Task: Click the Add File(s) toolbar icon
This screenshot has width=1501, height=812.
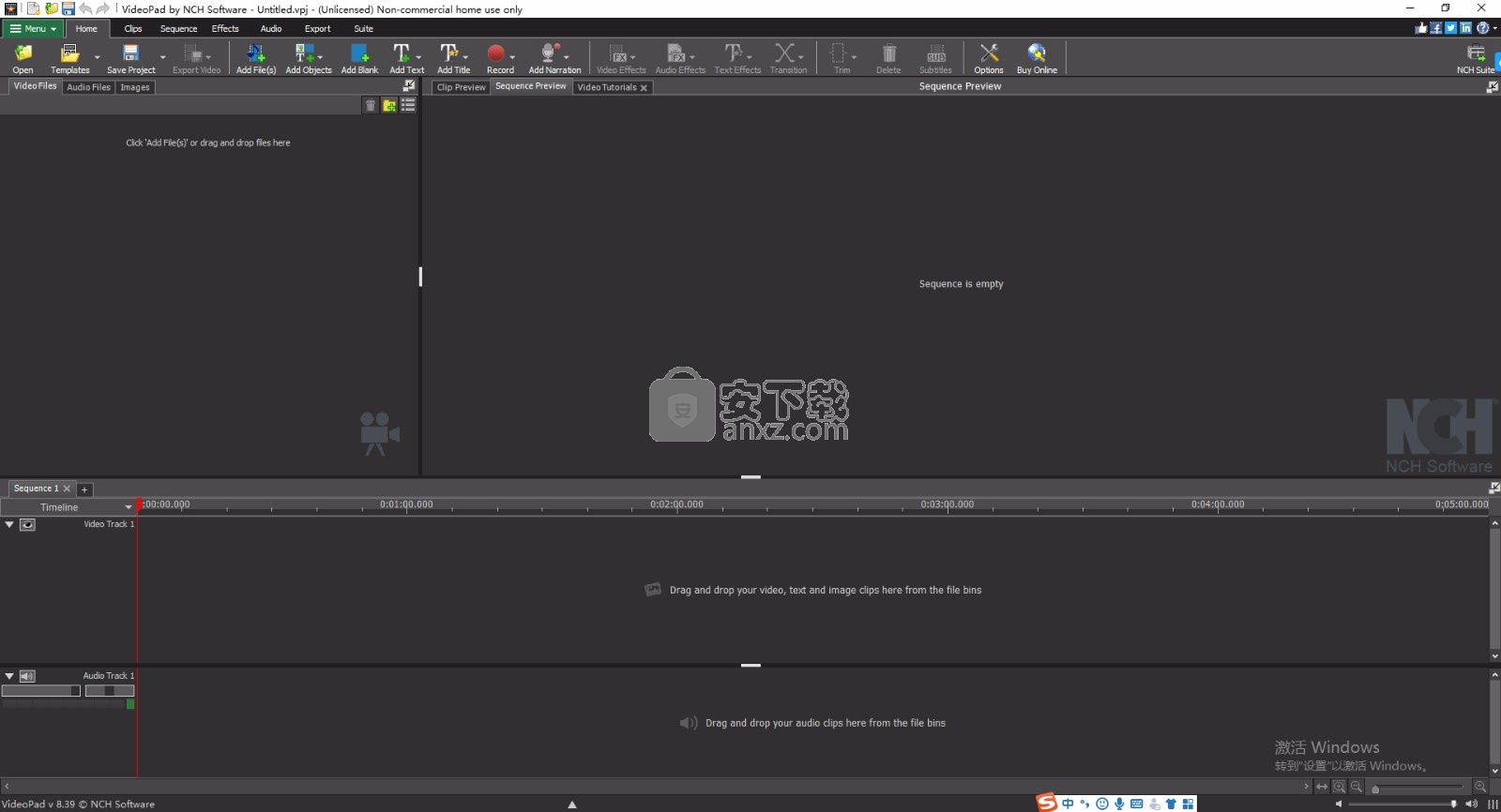Action: pyautogui.click(x=256, y=58)
